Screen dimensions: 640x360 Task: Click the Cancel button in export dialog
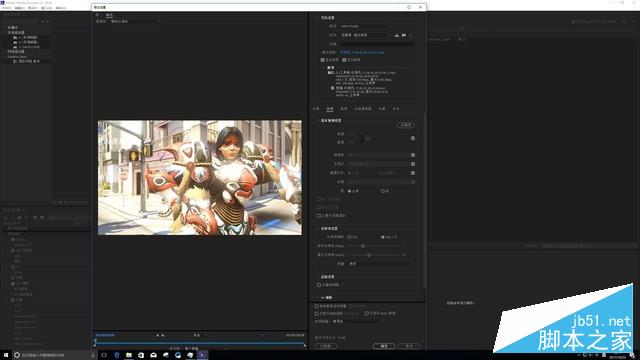click(409, 346)
